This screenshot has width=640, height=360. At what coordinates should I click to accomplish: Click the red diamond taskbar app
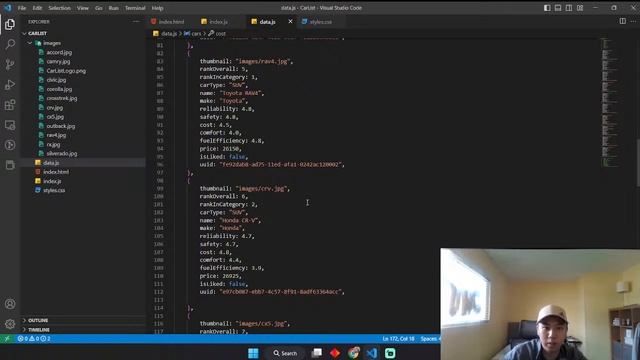pyautogui.click(x=335, y=353)
